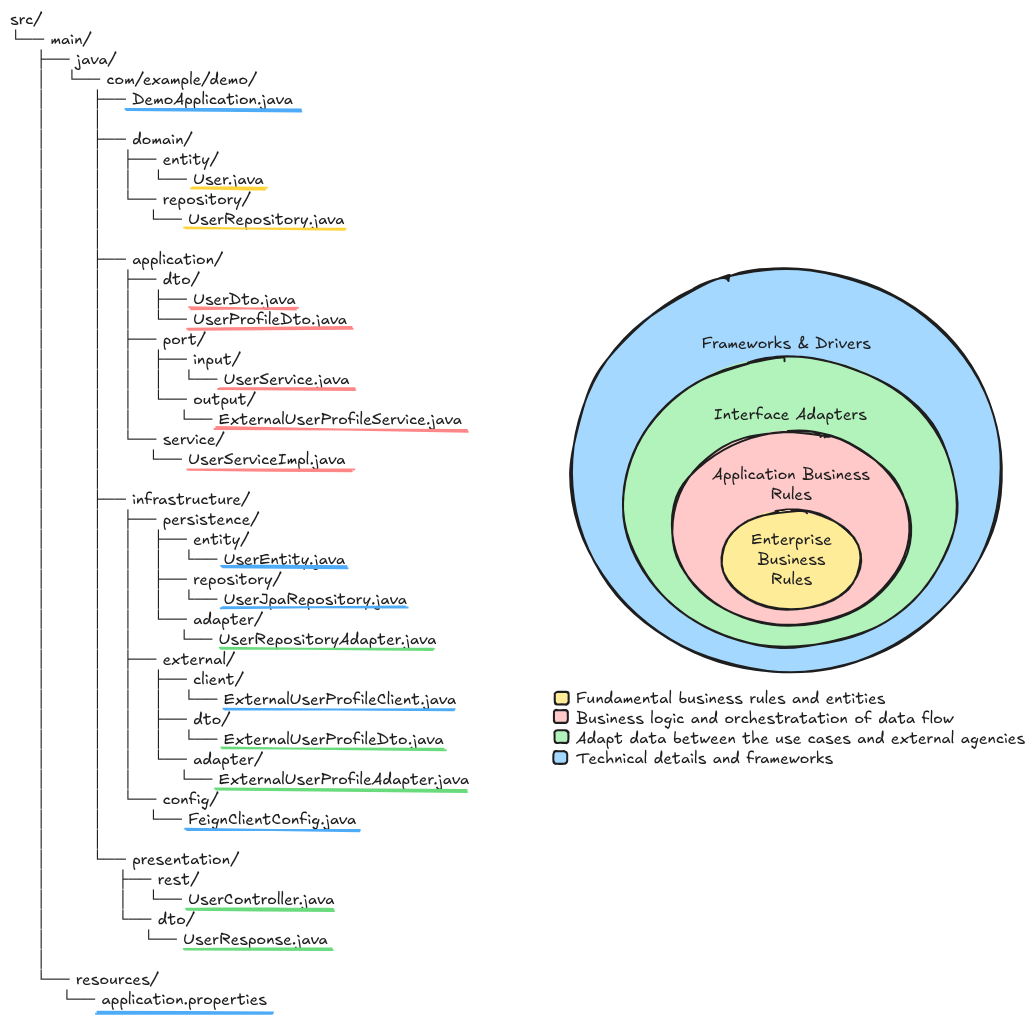Viewport: 1035px width, 1023px height.
Task: Select the port/ folder
Action: (184, 340)
